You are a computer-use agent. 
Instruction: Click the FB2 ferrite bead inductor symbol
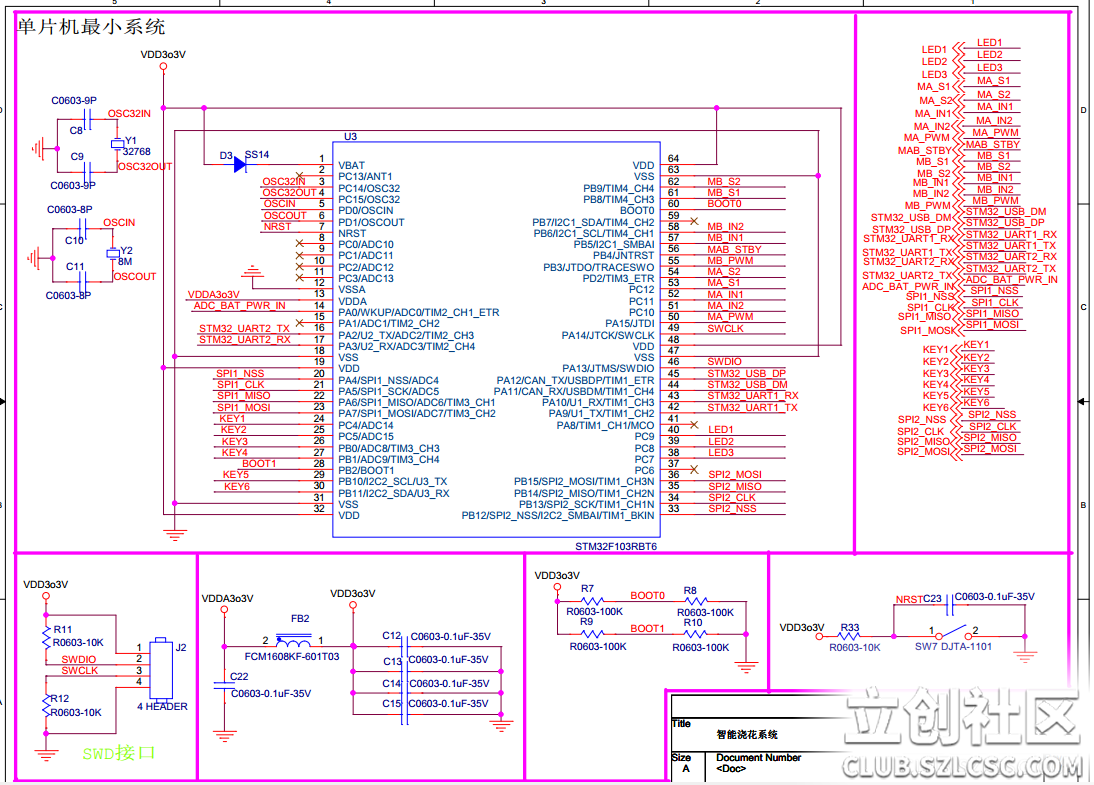tap(299, 640)
